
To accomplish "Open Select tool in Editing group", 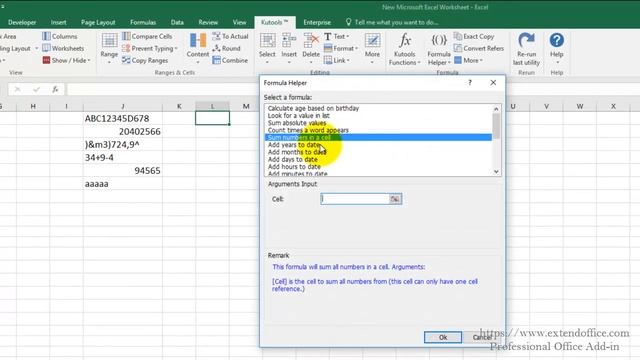I will point(267,49).
